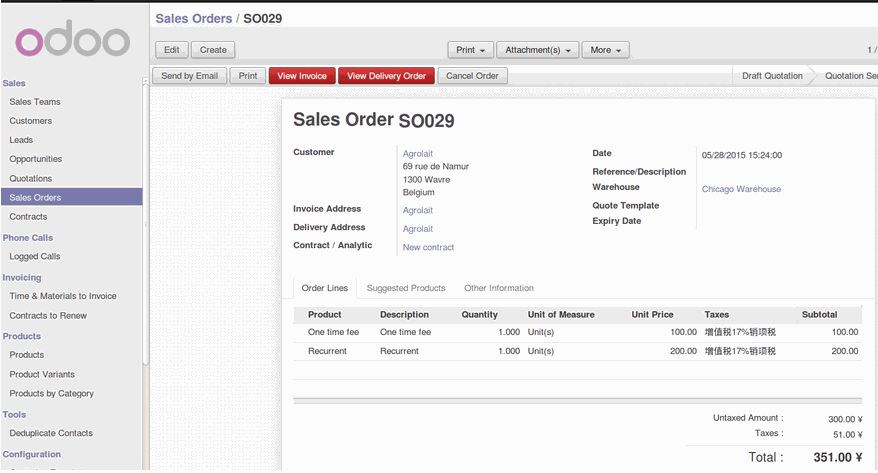Open the Other Information tab
878x473 pixels.
[x=498, y=288]
